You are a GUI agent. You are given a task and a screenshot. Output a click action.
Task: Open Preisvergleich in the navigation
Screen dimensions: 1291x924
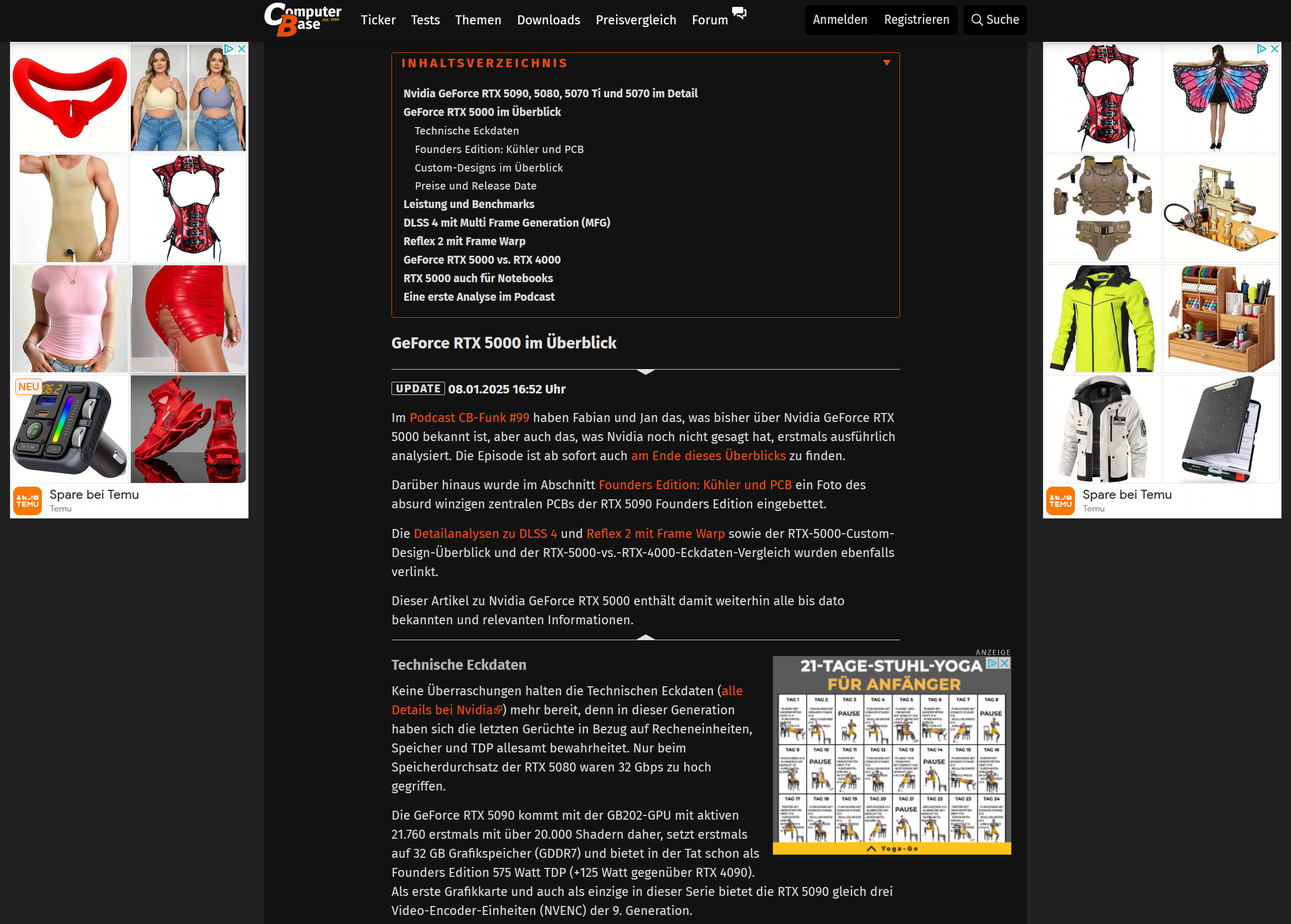coord(636,20)
